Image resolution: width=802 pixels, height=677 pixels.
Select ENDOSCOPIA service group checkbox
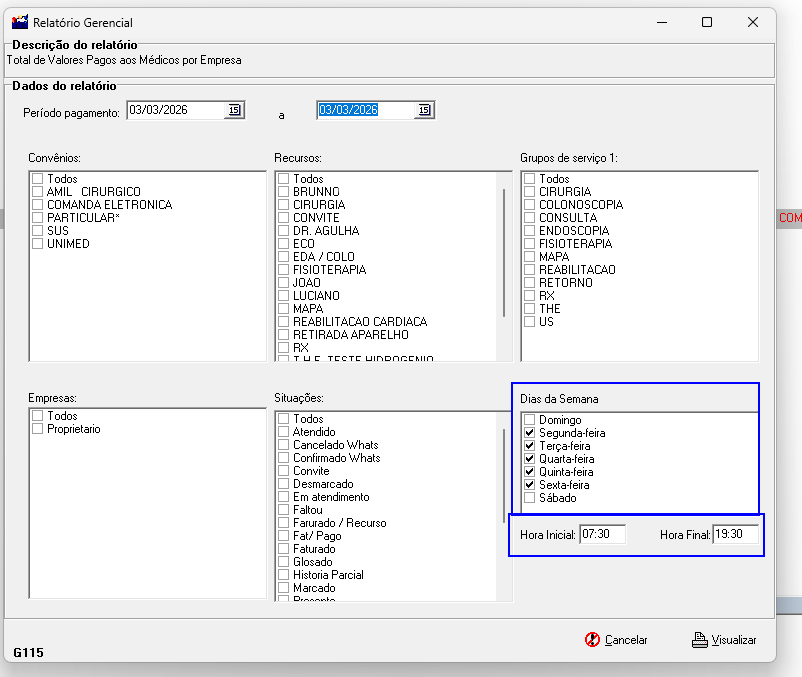click(x=530, y=231)
